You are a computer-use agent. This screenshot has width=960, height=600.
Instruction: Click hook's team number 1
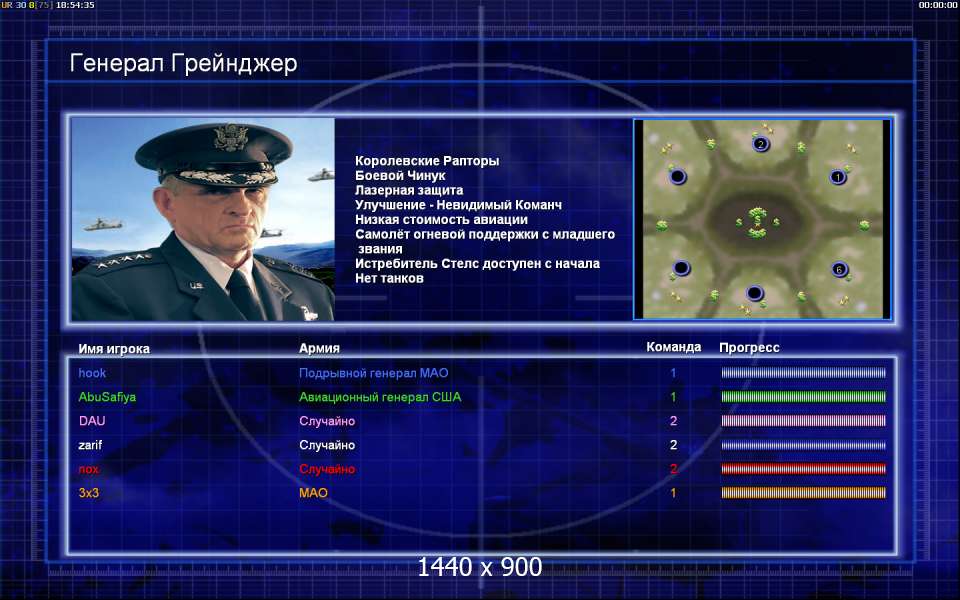click(x=673, y=373)
